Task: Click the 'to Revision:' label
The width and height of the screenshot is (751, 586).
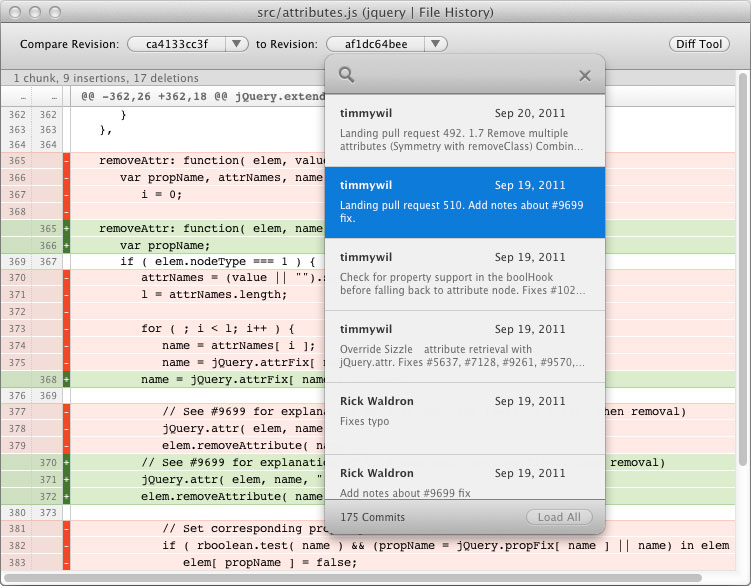Action: click(x=286, y=44)
